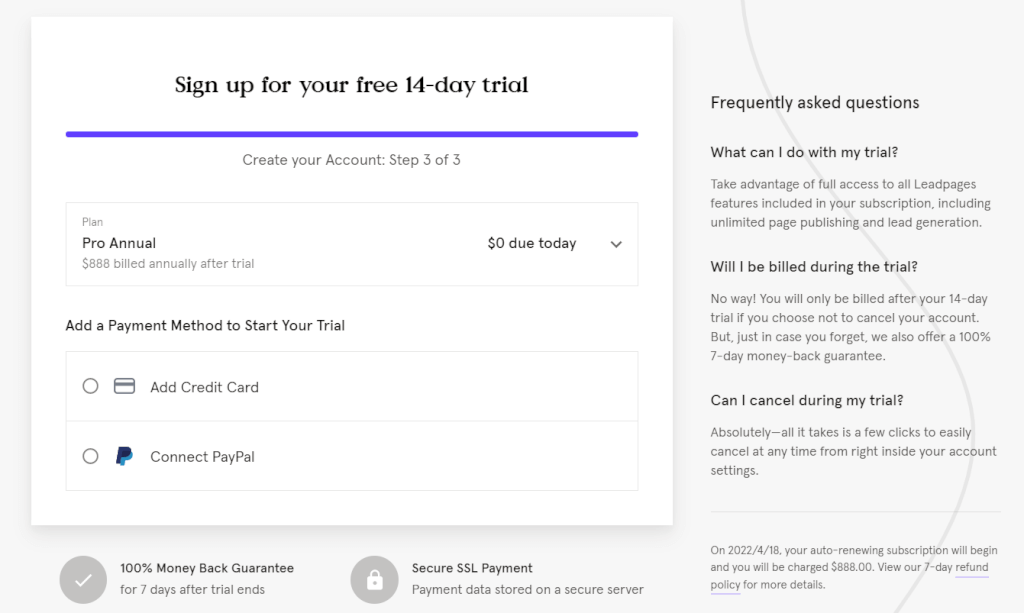Click the secure SSL padlock icon

point(374,580)
